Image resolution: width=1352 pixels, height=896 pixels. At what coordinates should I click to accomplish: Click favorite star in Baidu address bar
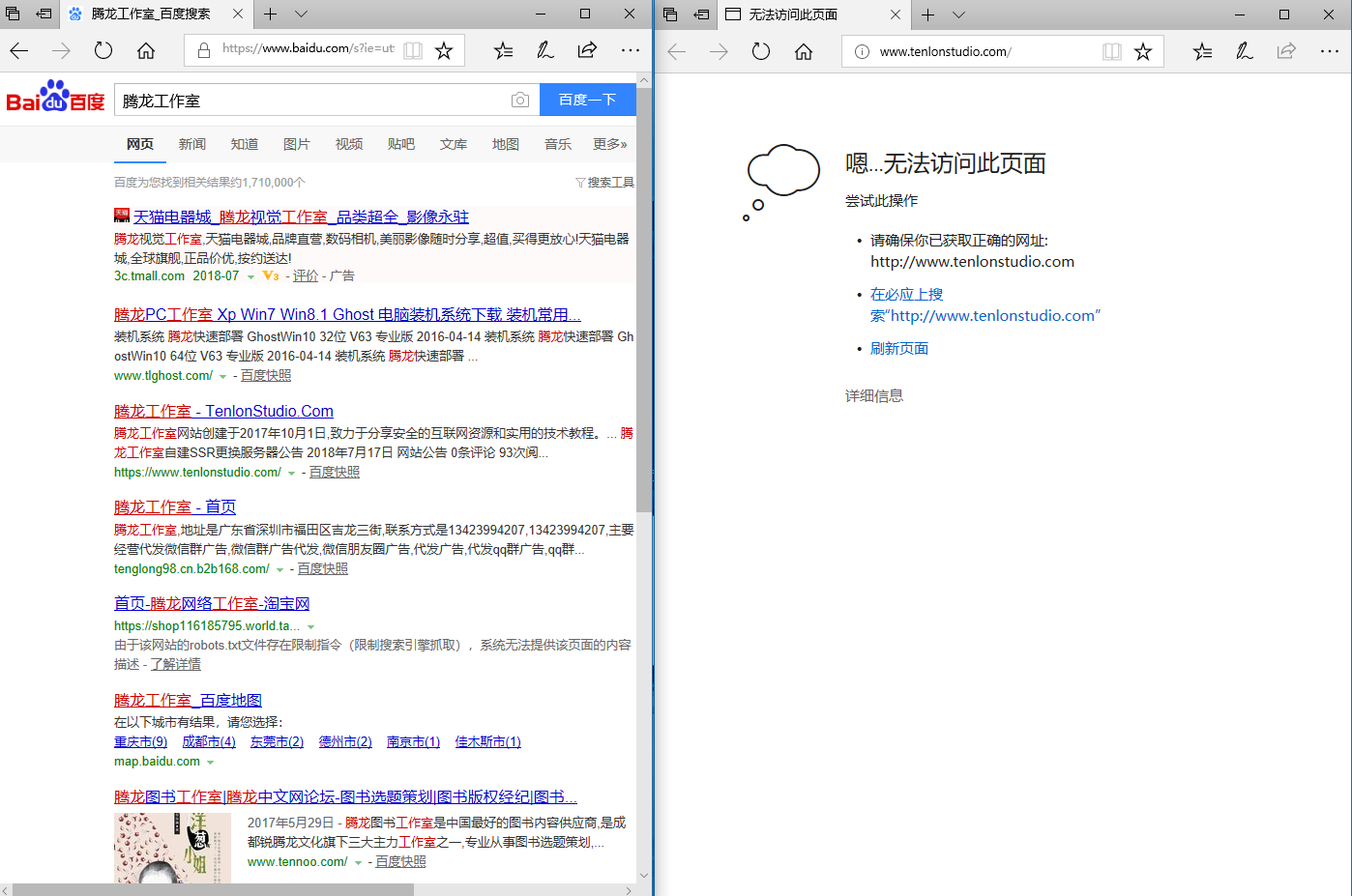[444, 51]
